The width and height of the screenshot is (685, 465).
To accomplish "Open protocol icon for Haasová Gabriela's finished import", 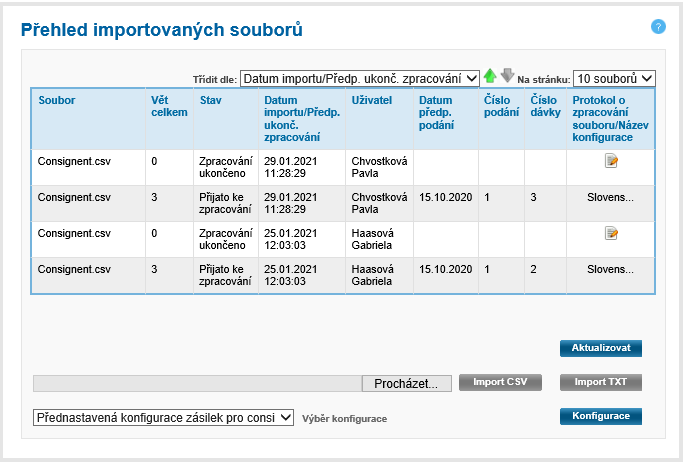I will (x=611, y=233).
